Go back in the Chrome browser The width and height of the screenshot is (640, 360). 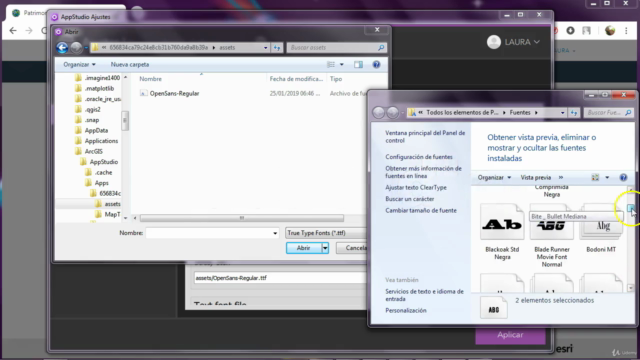(13, 31)
